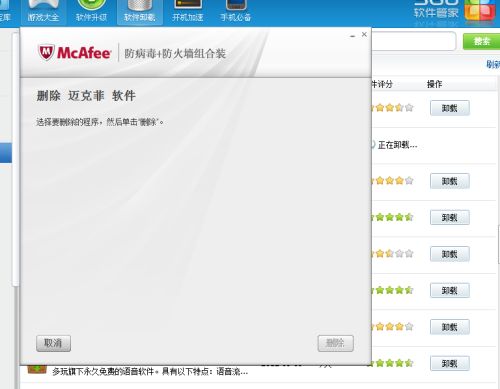Click 卸载 in the 多玩 voice software row
500x389 pixels.
[x=450, y=363]
